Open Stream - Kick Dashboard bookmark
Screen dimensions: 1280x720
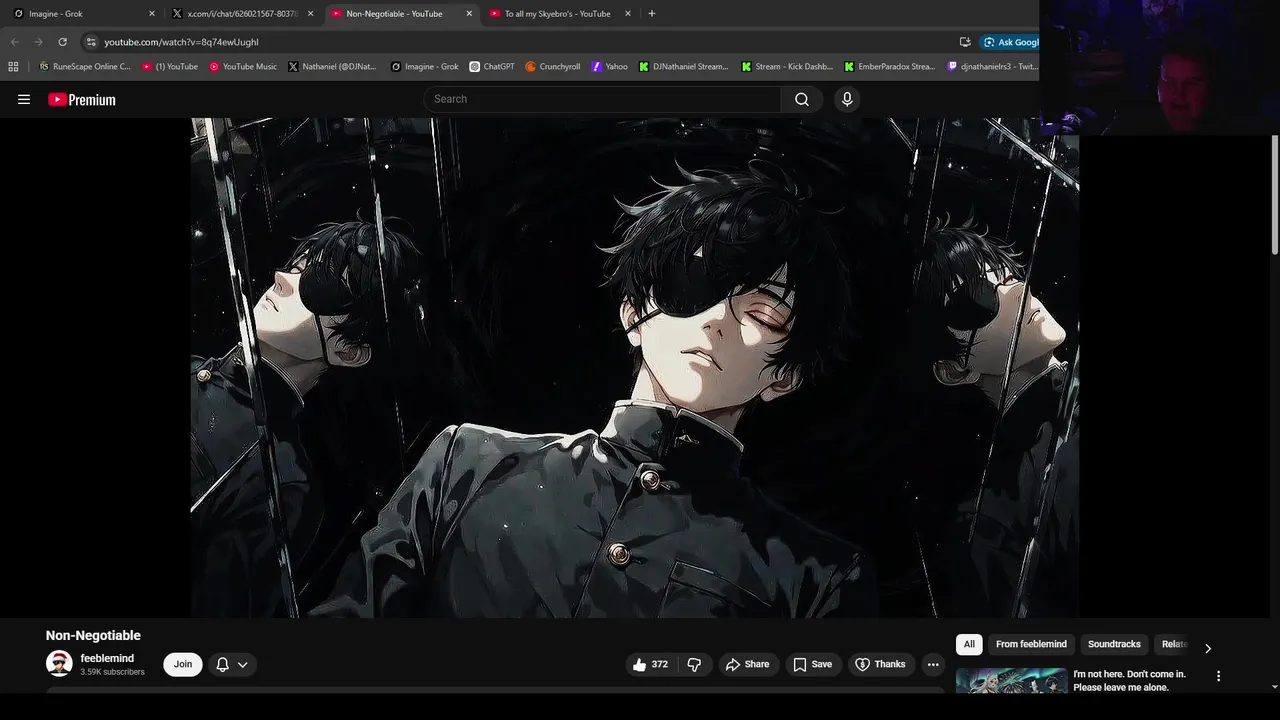pos(787,67)
